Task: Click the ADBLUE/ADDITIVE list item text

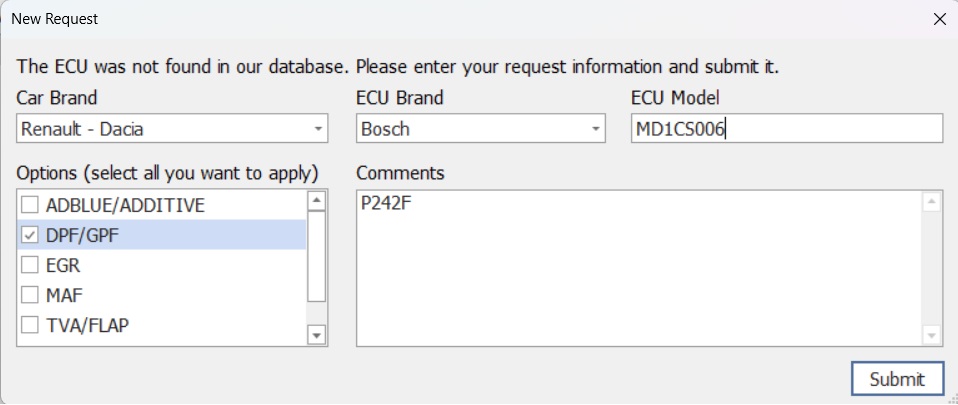Action: tap(125, 206)
